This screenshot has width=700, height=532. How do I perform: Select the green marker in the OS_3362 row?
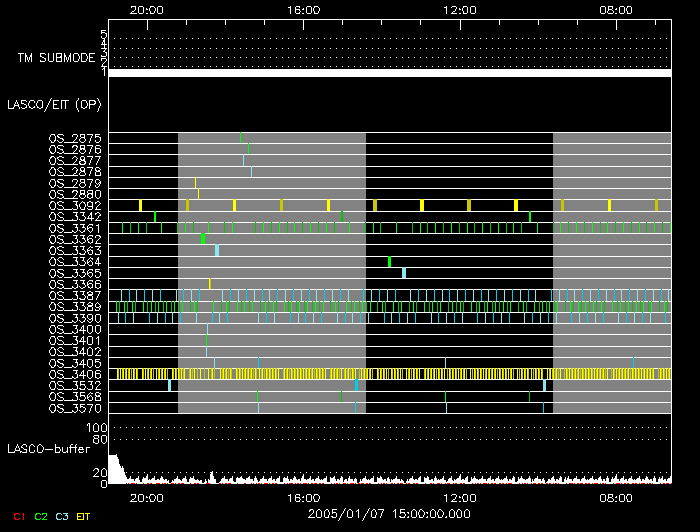[203, 239]
